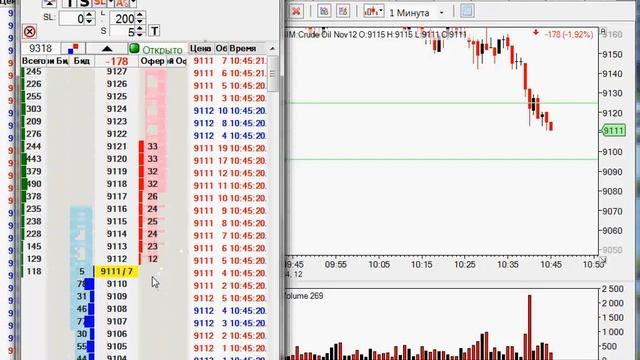The height and width of the screenshot is (360, 640).
Task: Click into the SL input field
Action: 72,18
